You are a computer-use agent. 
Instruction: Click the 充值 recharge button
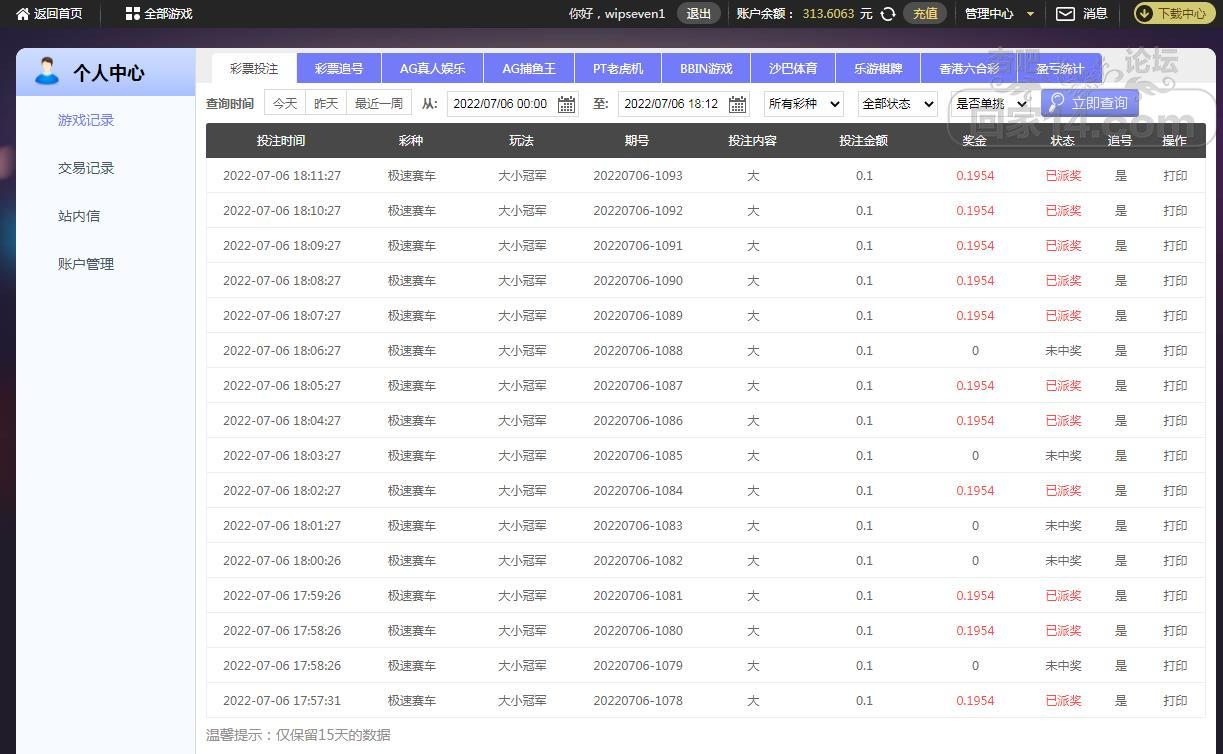(x=925, y=14)
